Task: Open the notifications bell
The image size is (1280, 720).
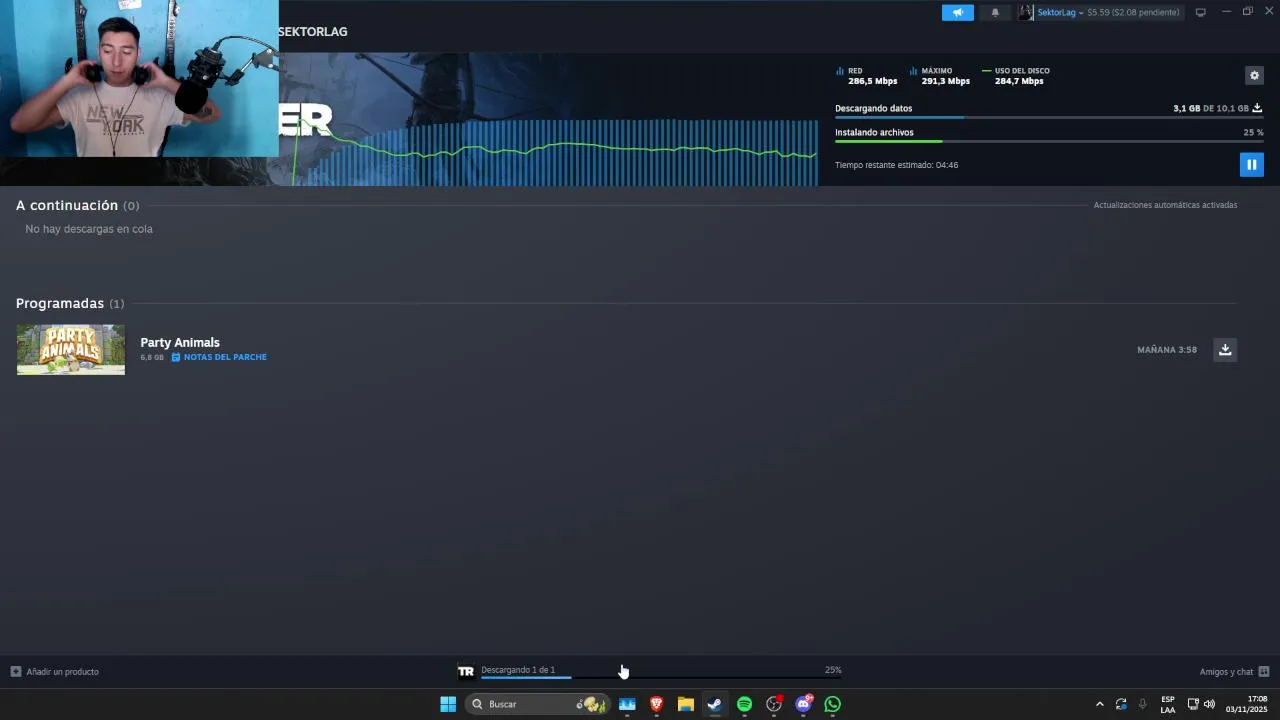Action: pos(994,12)
